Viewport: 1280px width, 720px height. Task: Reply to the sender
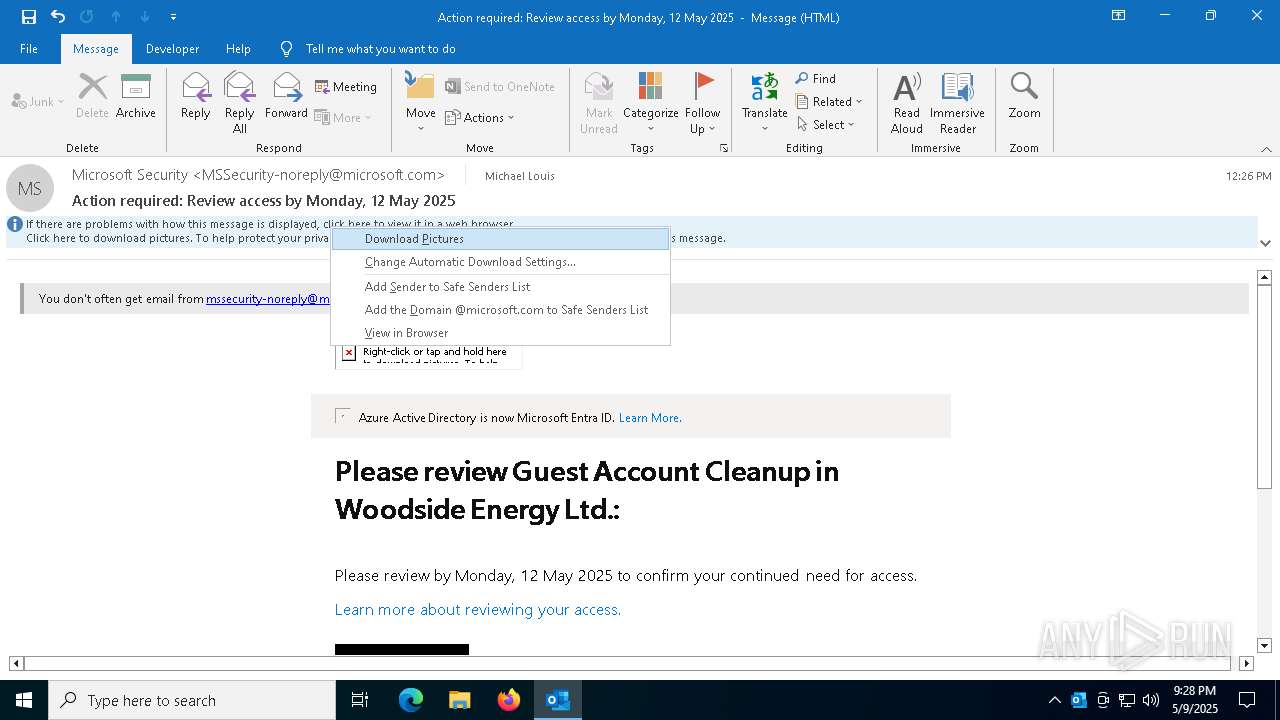(196, 98)
